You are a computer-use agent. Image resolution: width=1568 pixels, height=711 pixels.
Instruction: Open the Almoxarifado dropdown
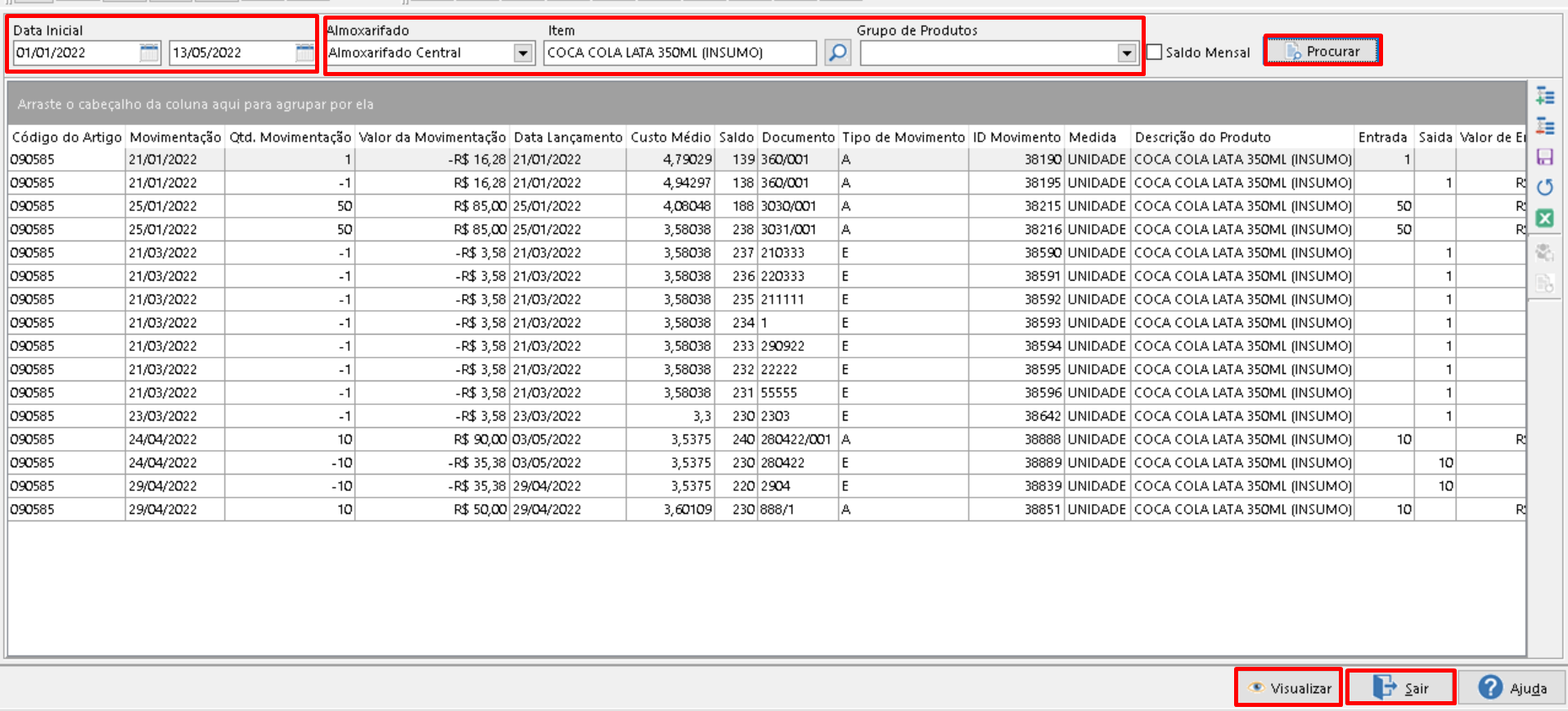pyautogui.click(x=524, y=53)
